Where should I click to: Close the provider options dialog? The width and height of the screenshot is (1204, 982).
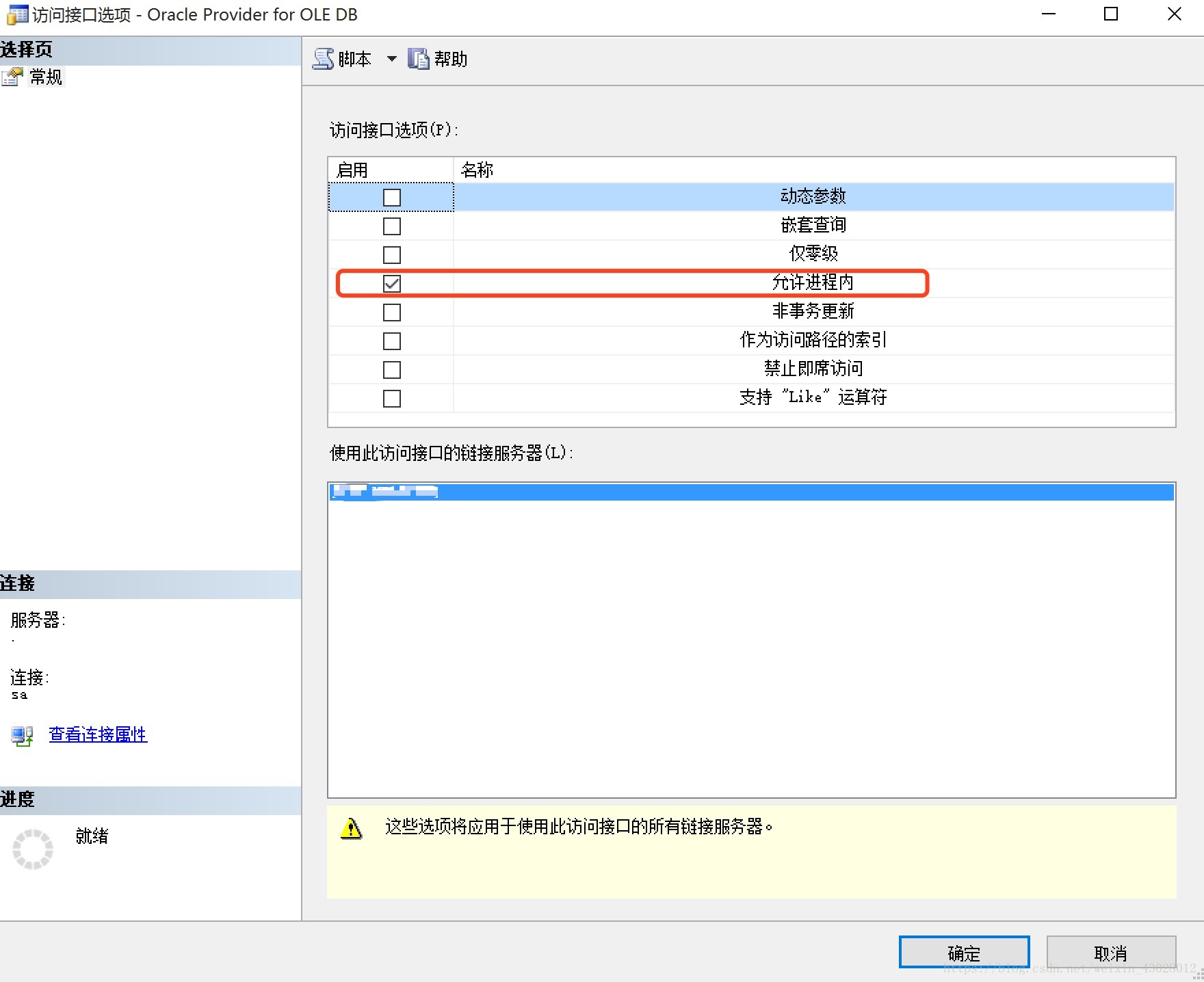[x=1175, y=14]
